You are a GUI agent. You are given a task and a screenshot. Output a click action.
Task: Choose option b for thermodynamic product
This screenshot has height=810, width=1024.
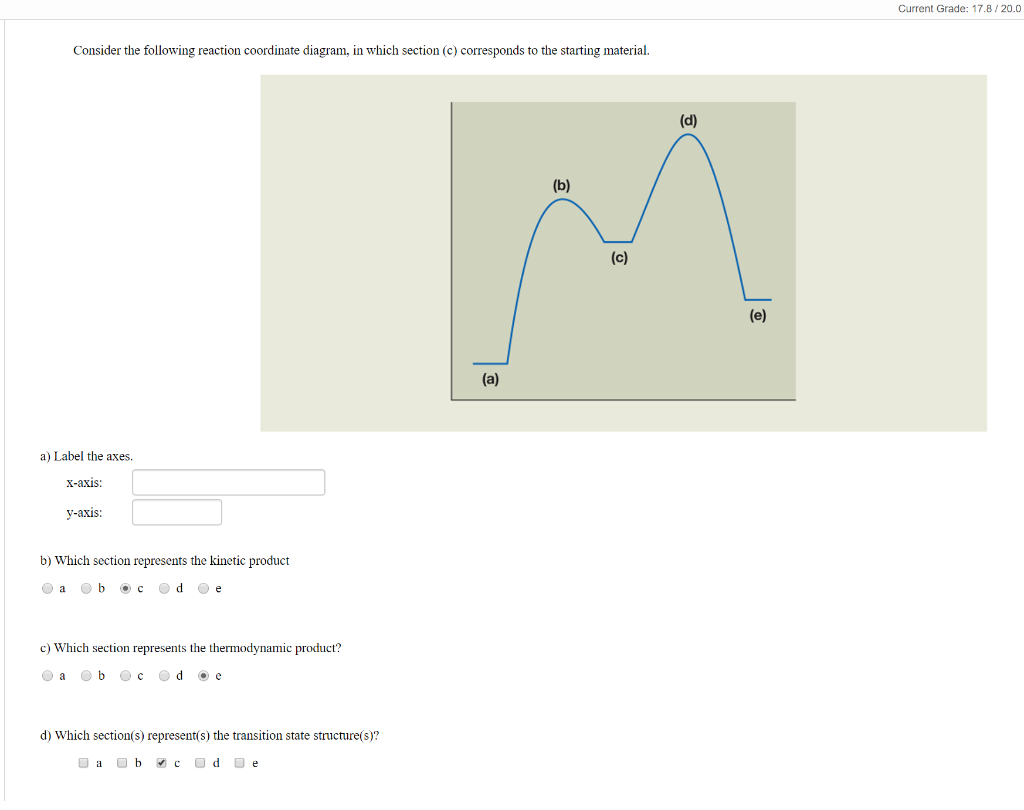(86, 675)
